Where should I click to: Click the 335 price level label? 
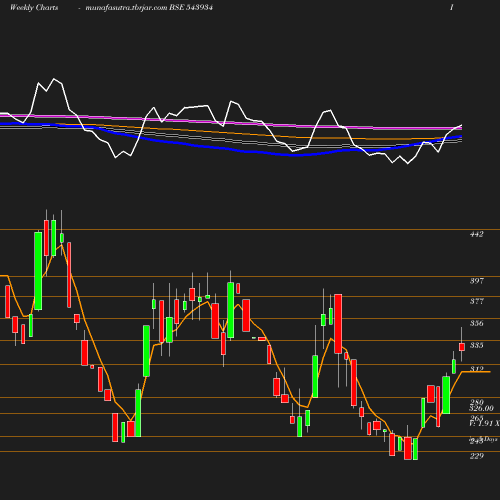pyautogui.click(x=477, y=345)
